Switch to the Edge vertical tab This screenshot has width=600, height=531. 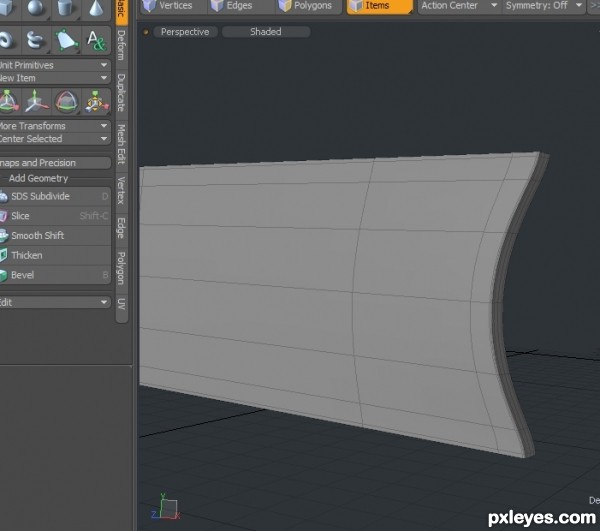tap(121, 228)
